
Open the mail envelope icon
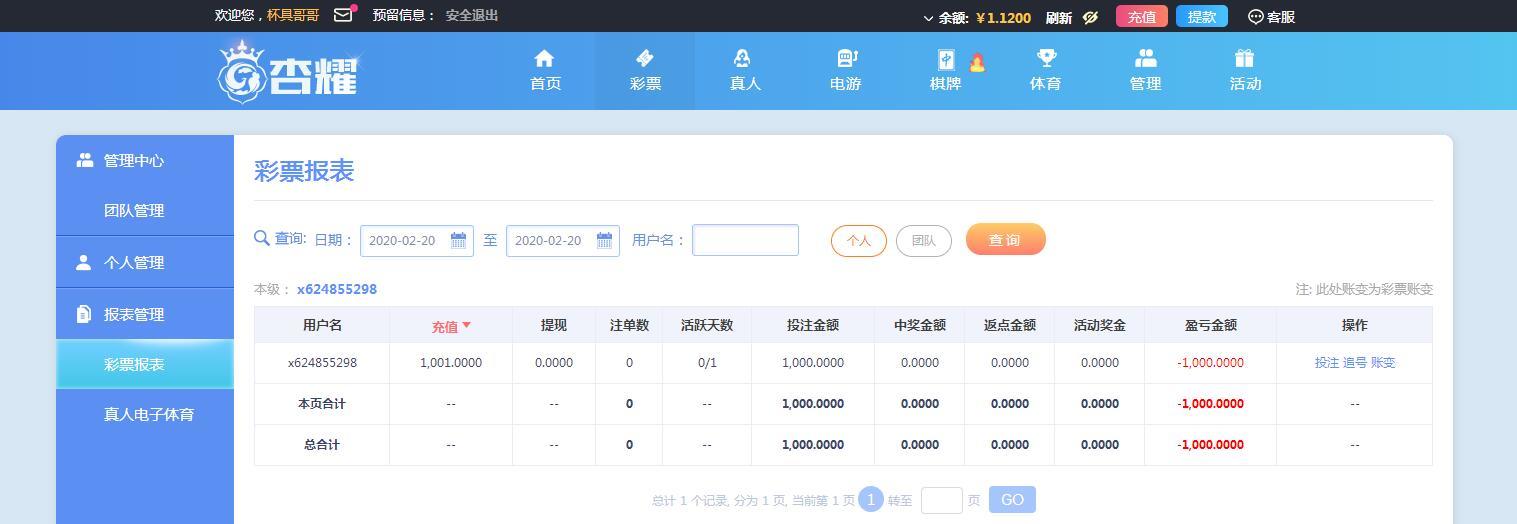(x=343, y=15)
